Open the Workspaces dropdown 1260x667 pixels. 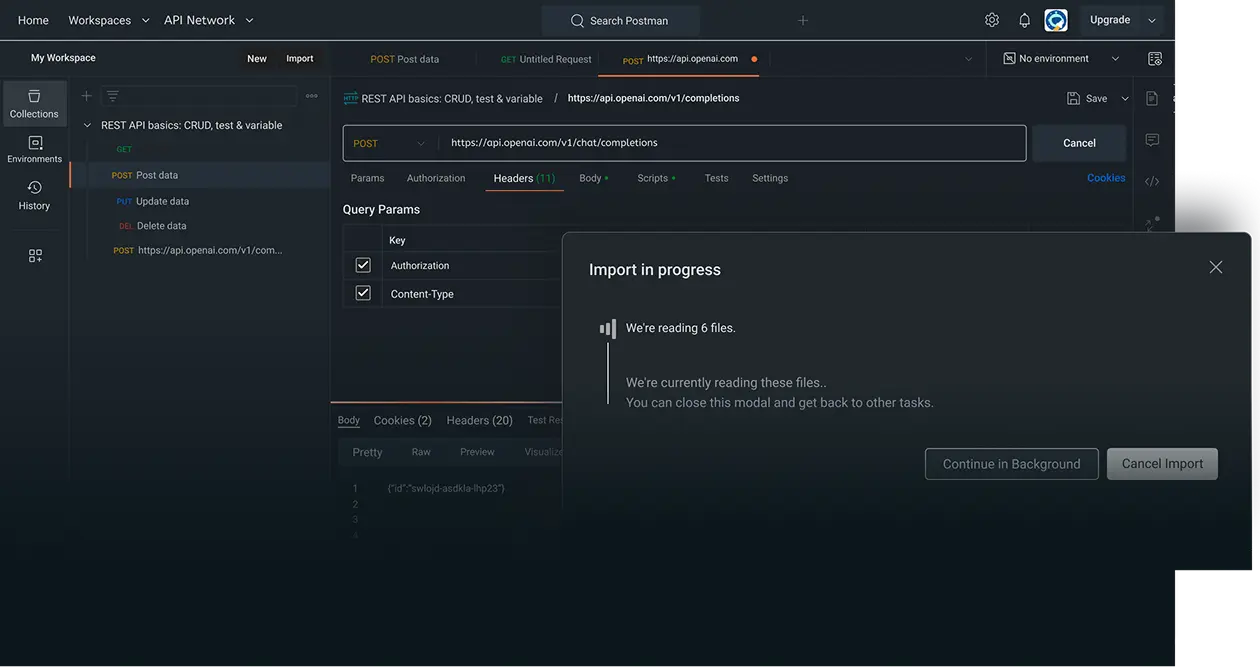click(109, 20)
